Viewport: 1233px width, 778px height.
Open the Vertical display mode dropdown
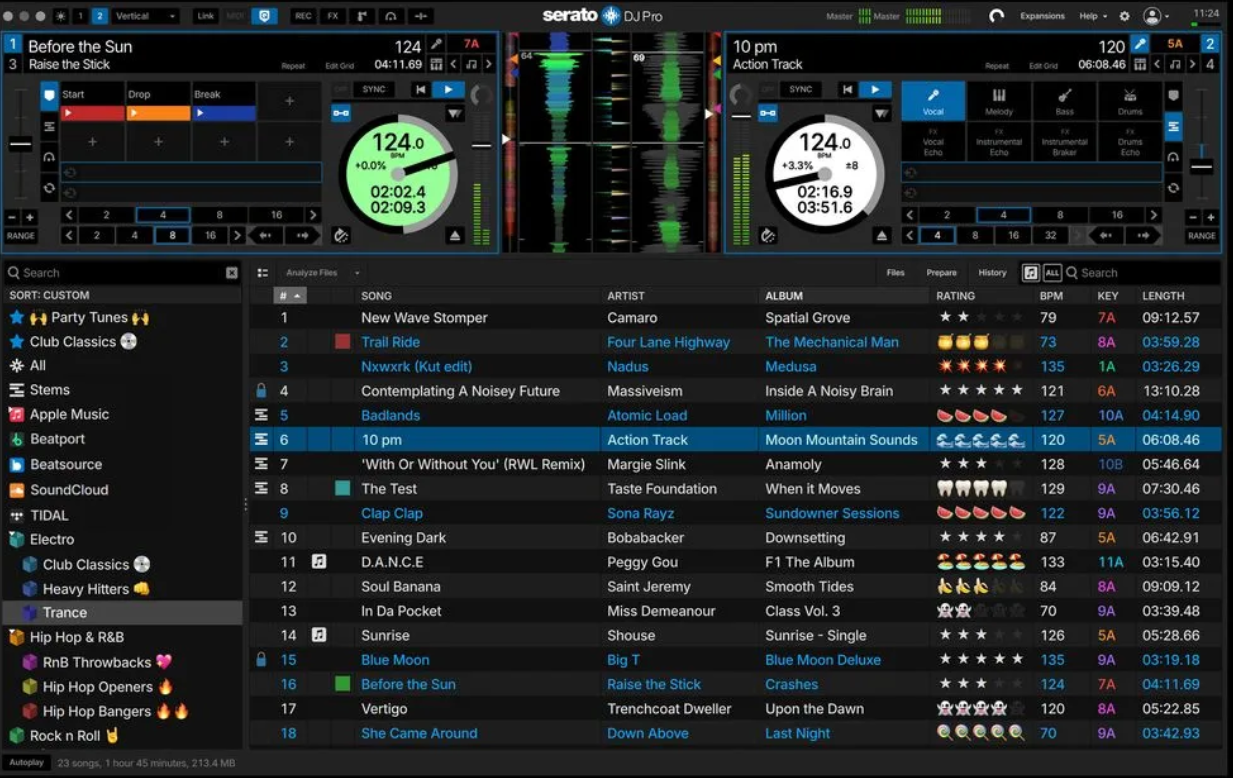point(145,17)
